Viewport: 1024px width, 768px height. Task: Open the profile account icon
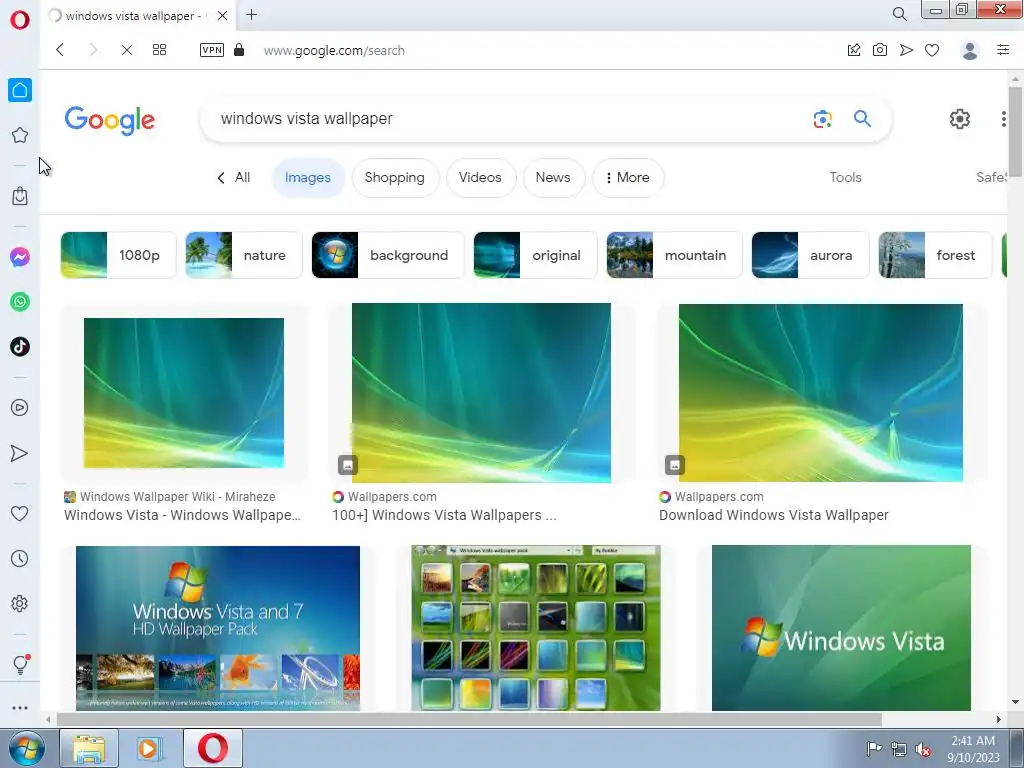tap(970, 50)
